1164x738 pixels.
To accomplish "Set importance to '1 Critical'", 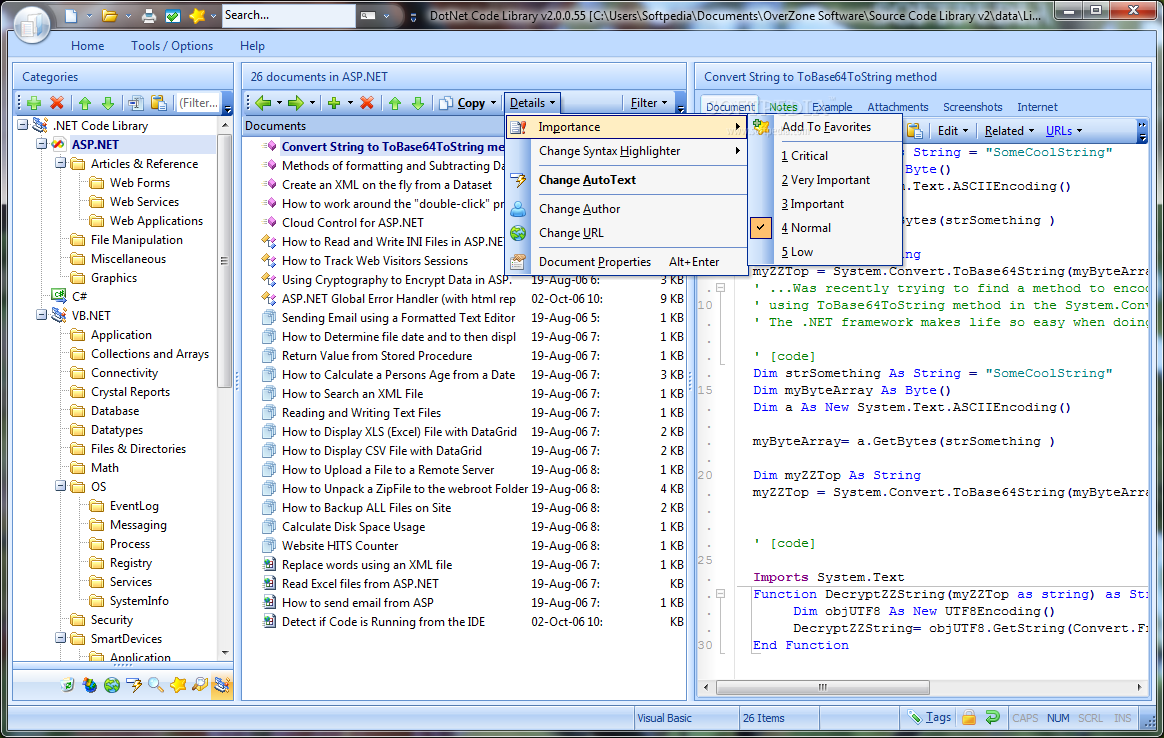I will click(825, 156).
